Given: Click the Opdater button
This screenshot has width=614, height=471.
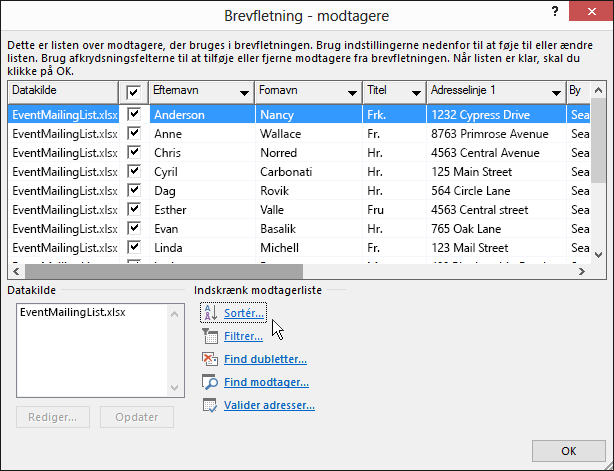Looking at the screenshot, I should pos(137,417).
